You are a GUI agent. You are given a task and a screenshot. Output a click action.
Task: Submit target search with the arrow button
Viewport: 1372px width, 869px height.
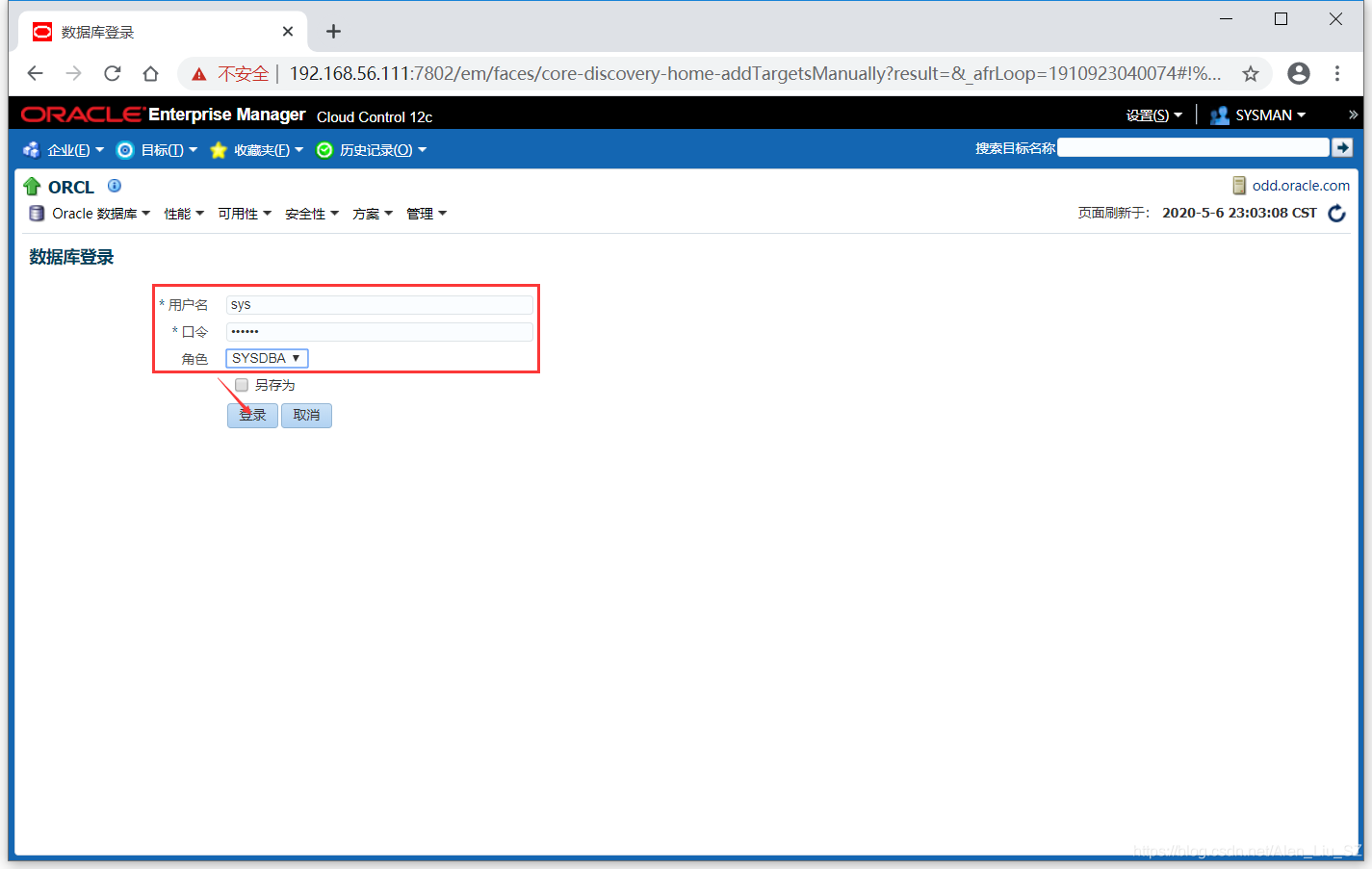[x=1342, y=147]
